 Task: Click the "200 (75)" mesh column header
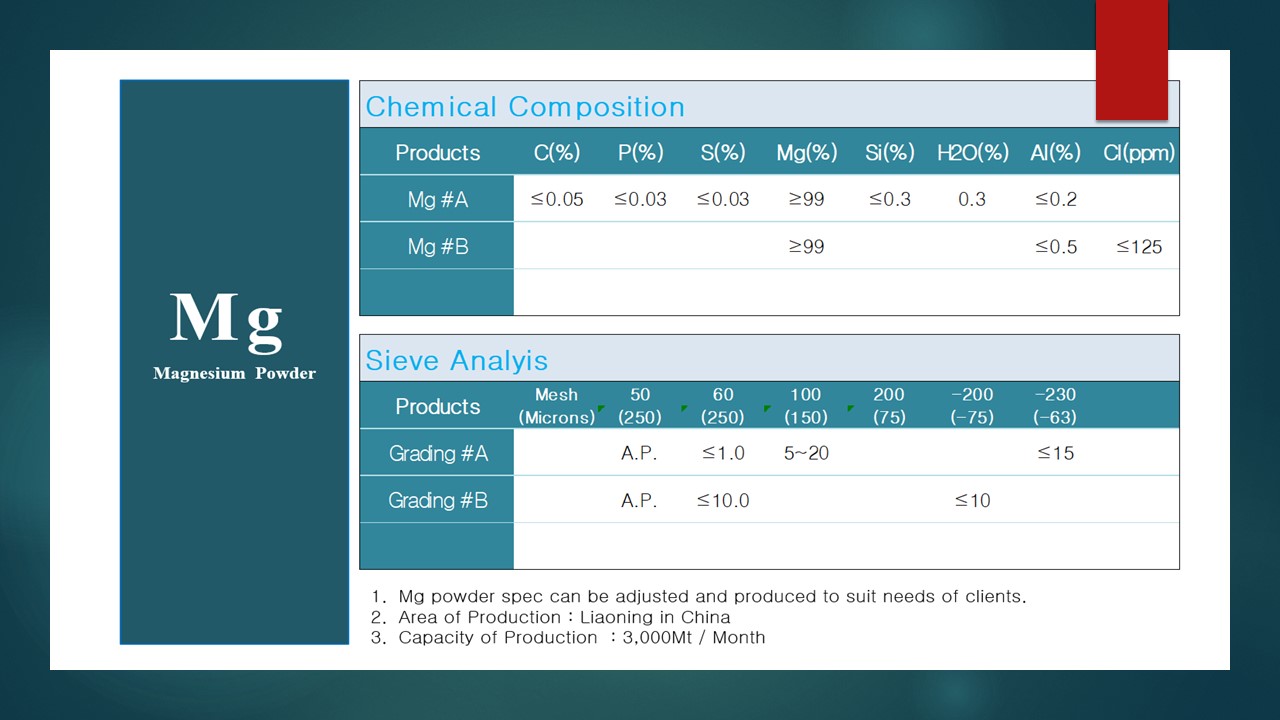[x=889, y=406]
